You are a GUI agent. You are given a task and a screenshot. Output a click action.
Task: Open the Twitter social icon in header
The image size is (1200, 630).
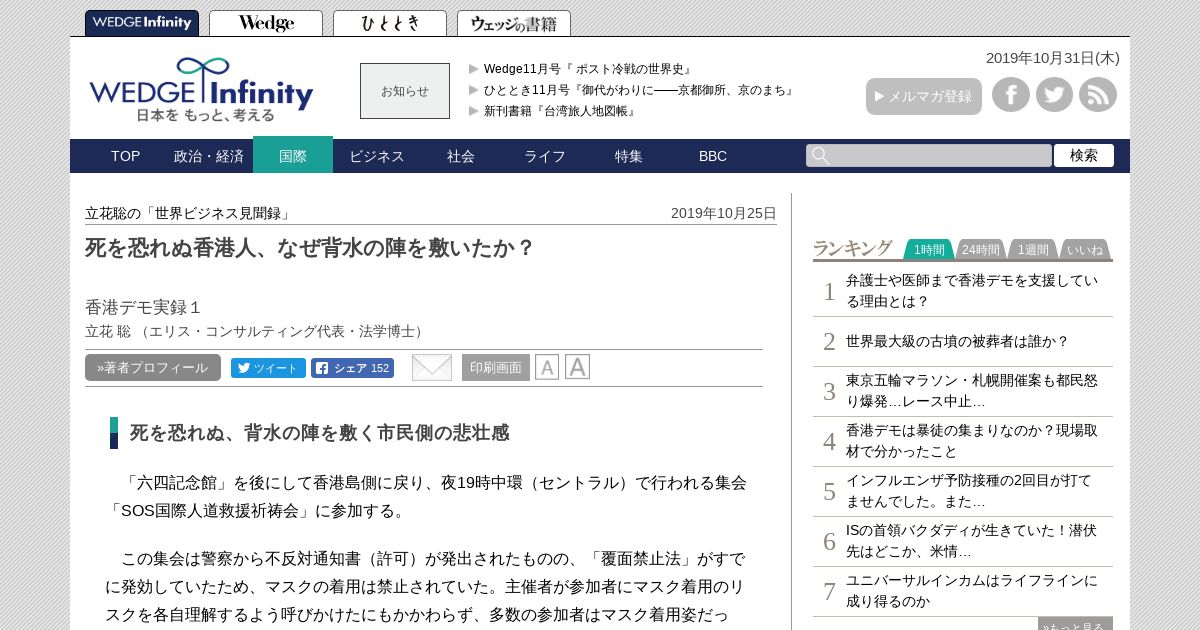[1054, 95]
